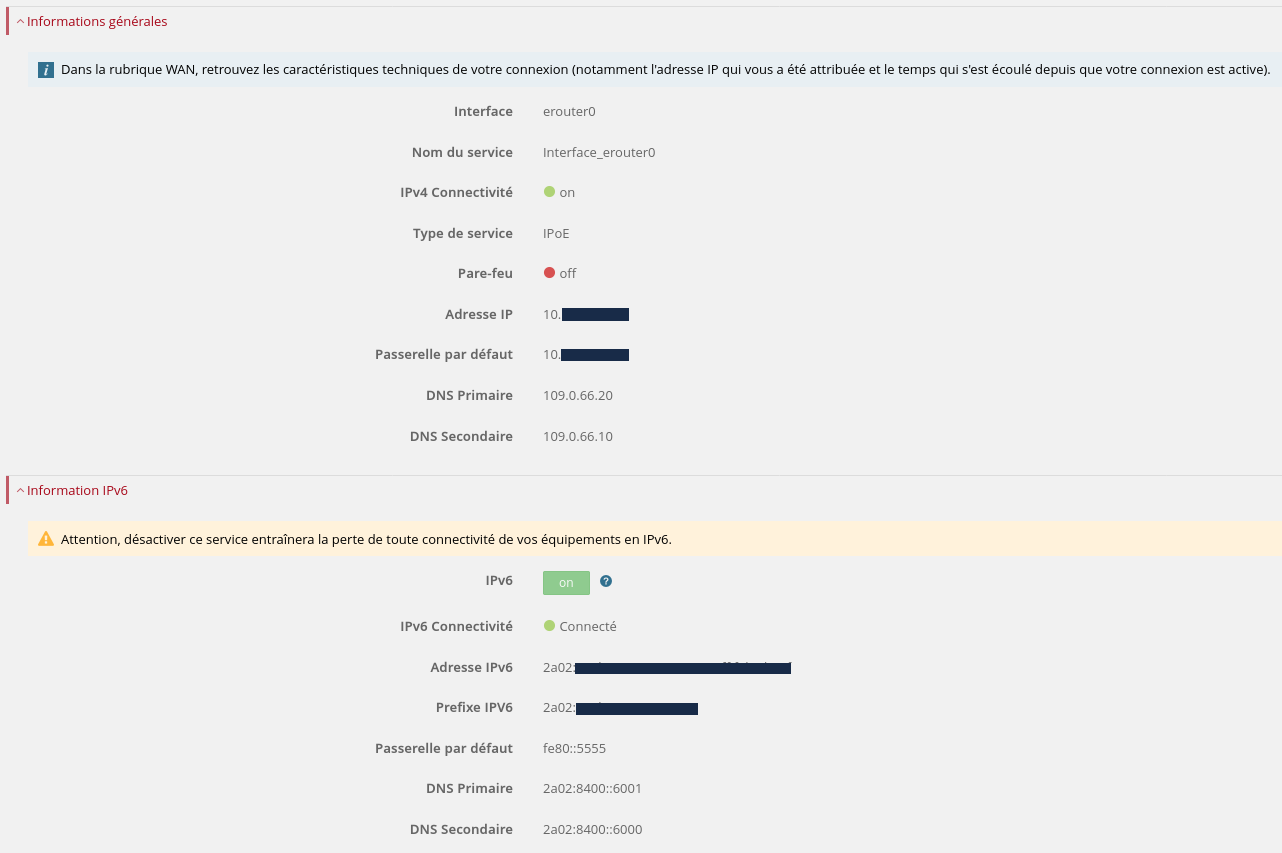Click the Connecté status text

coord(588,626)
